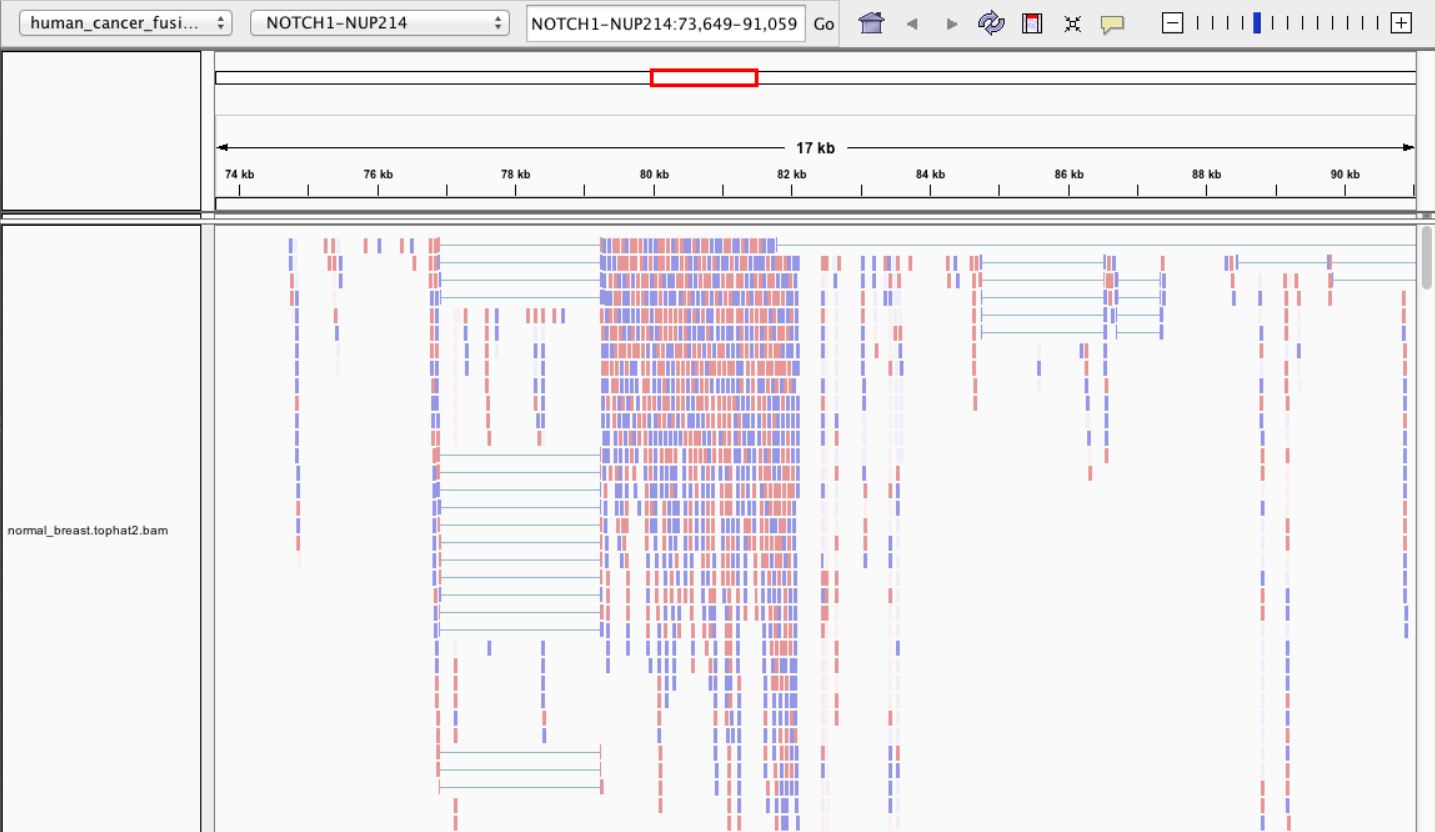Click the 86 kb mark on ruler
The height and width of the screenshot is (832, 1435).
(1068, 175)
